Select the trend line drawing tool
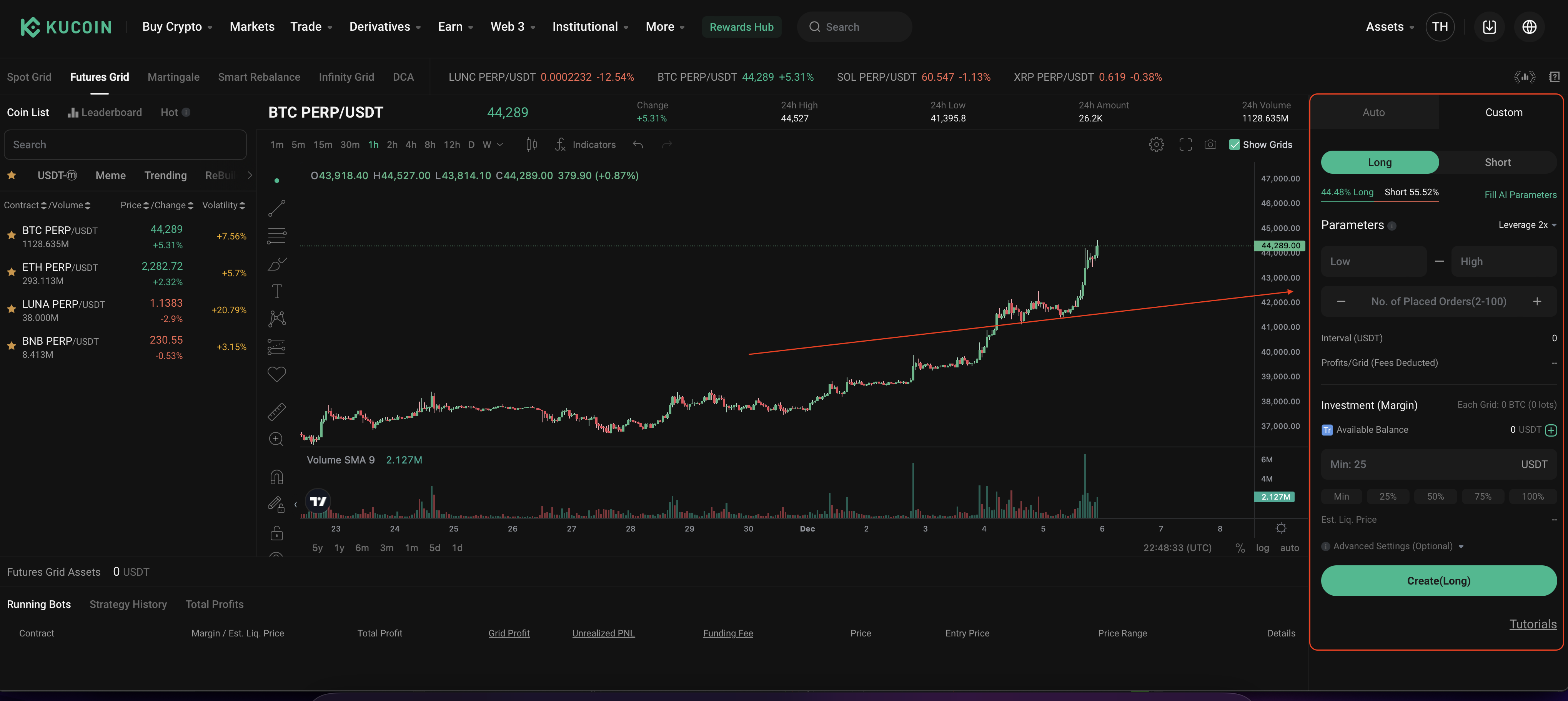The width and height of the screenshot is (1568, 701). click(x=276, y=208)
